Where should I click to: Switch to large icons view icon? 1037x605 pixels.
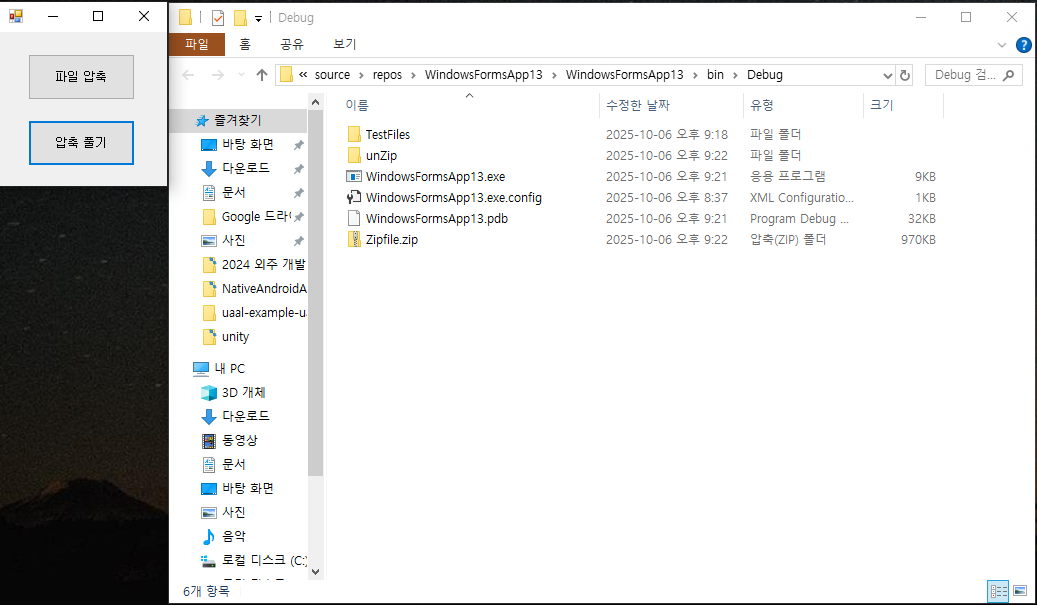click(x=1020, y=590)
